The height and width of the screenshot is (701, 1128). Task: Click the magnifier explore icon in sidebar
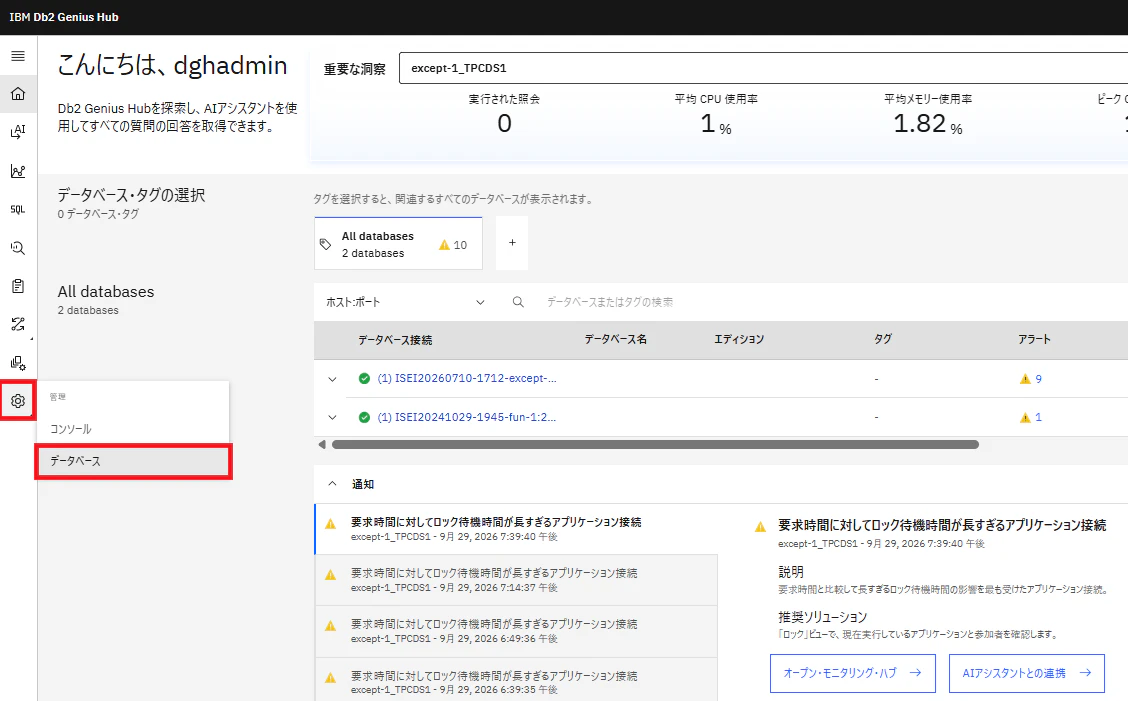pyautogui.click(x=18, y=248)
